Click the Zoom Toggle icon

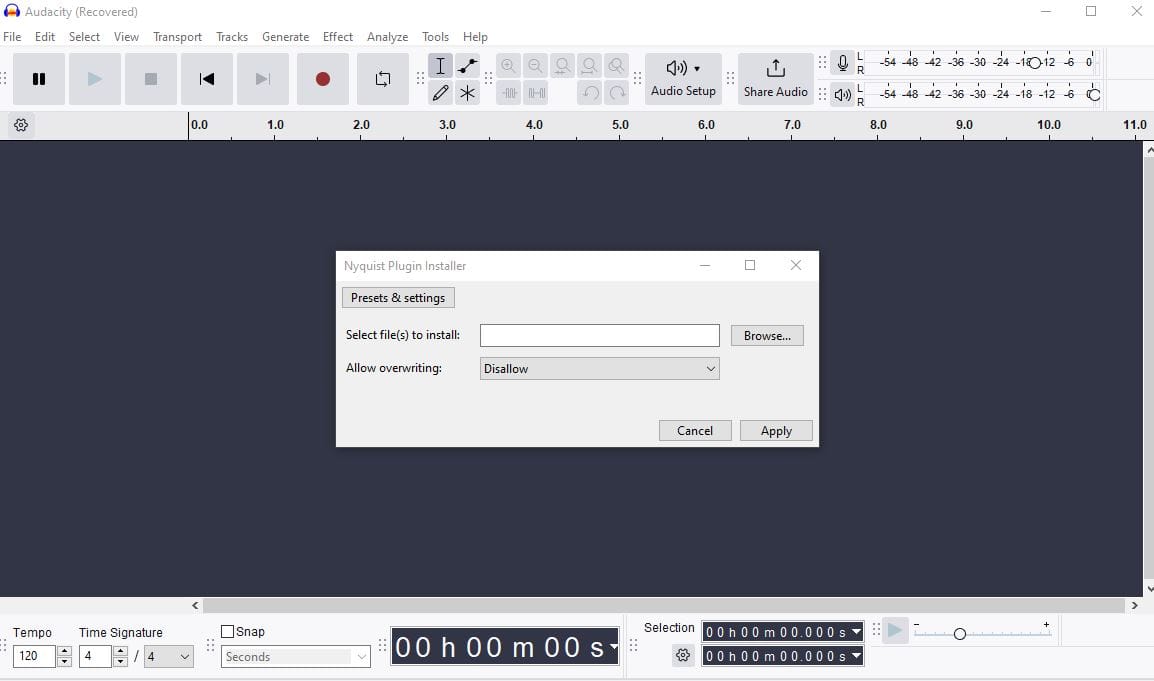click(x=617, y=66)
